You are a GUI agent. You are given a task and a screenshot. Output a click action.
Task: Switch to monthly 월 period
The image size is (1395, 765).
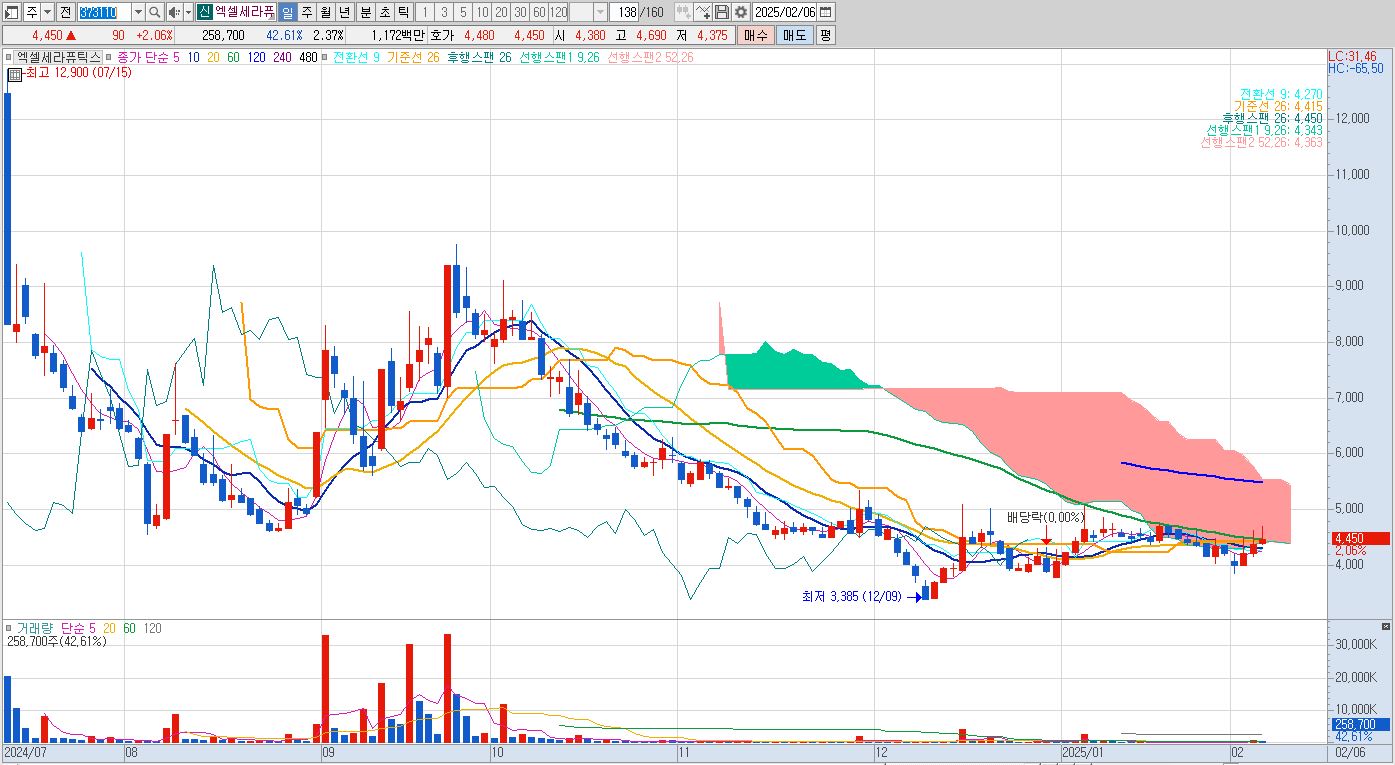coord(325,12)
